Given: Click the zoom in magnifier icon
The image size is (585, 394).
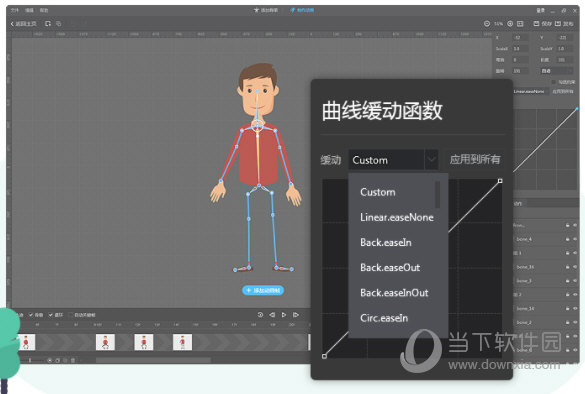Looking at the screenshot, I should [x=510, y=24].
